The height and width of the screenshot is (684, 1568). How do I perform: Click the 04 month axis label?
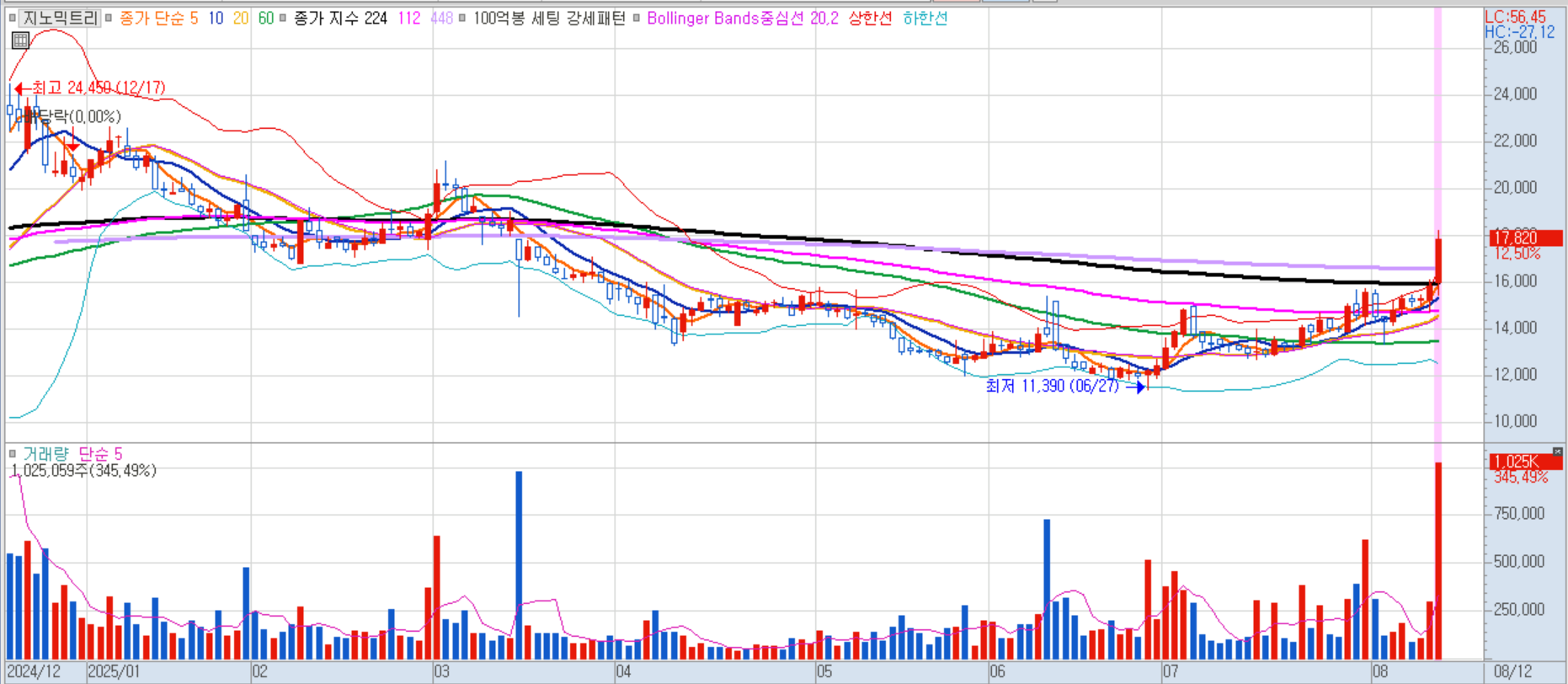[623, 671]
